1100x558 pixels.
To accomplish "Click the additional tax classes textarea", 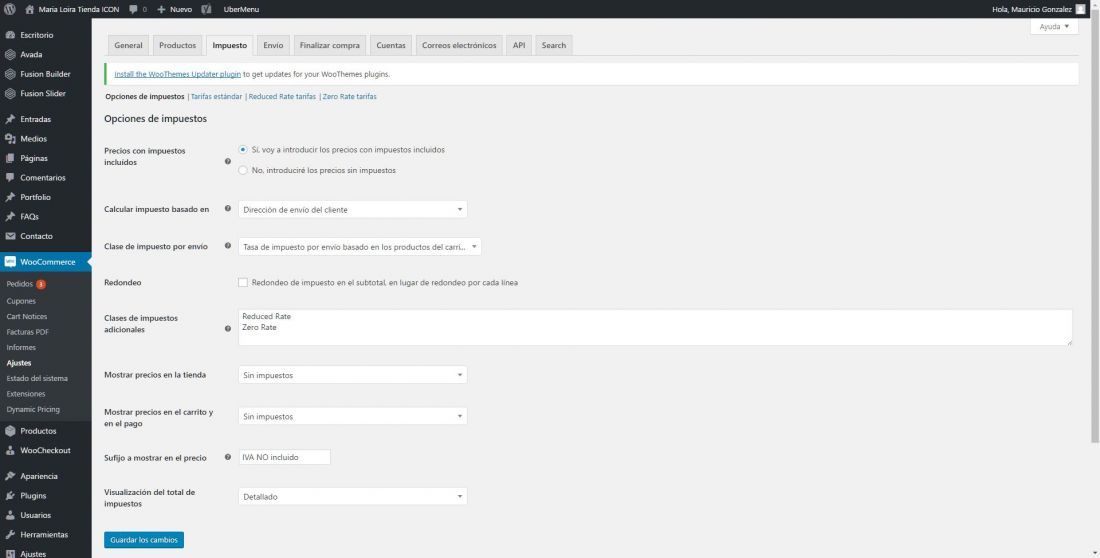I will [x=655, y=327].
